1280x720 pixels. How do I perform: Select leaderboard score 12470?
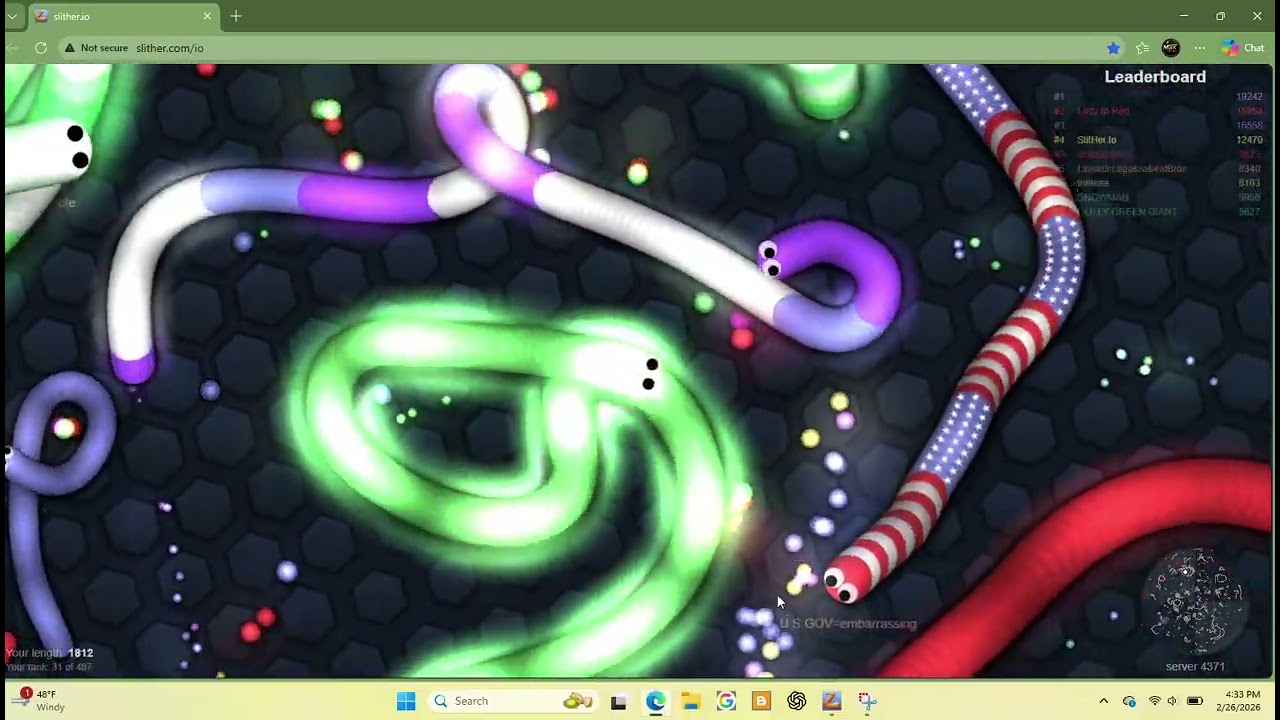click(x=1249, y=140)
